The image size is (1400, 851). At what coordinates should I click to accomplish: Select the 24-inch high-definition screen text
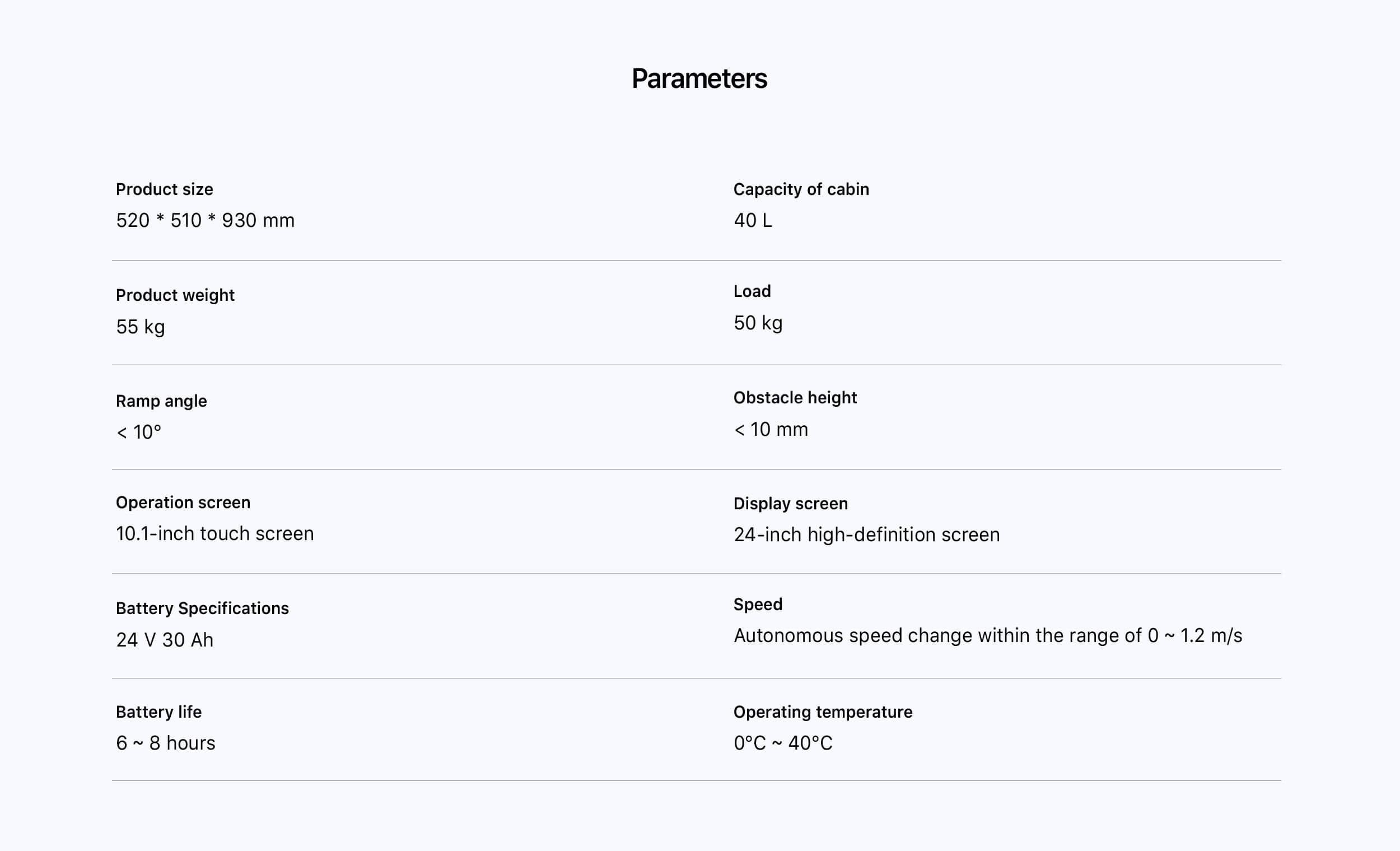[x=866, y=535]
